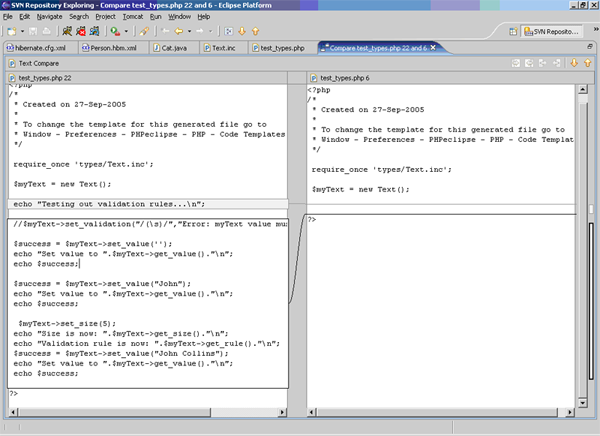Toggle the main toolbar Ignore White Space icon
Image resolution: width=600 pixels, height=436 pixels.
[x=229, y=31]
